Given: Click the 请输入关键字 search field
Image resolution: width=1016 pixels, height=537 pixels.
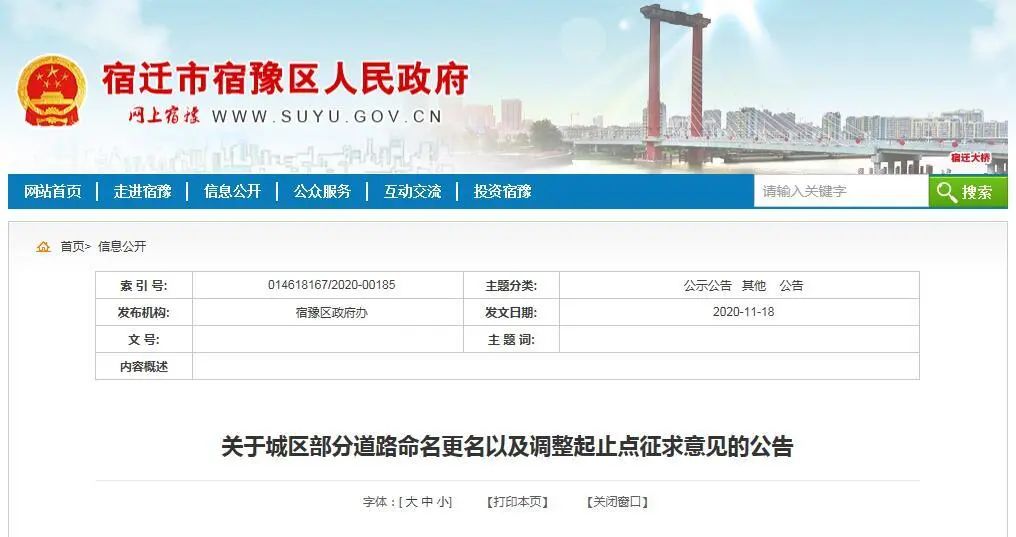Looking at the screenshot, I should [x=841, y=191].
